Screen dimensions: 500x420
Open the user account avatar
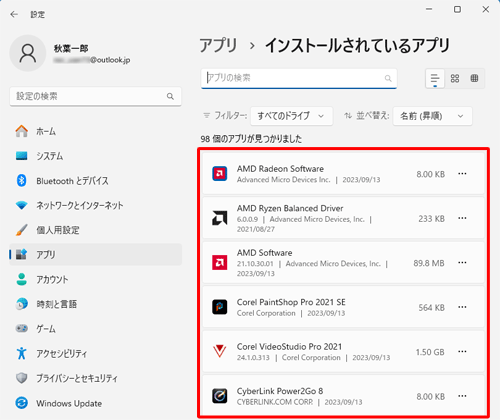click(x=28, y=53)
